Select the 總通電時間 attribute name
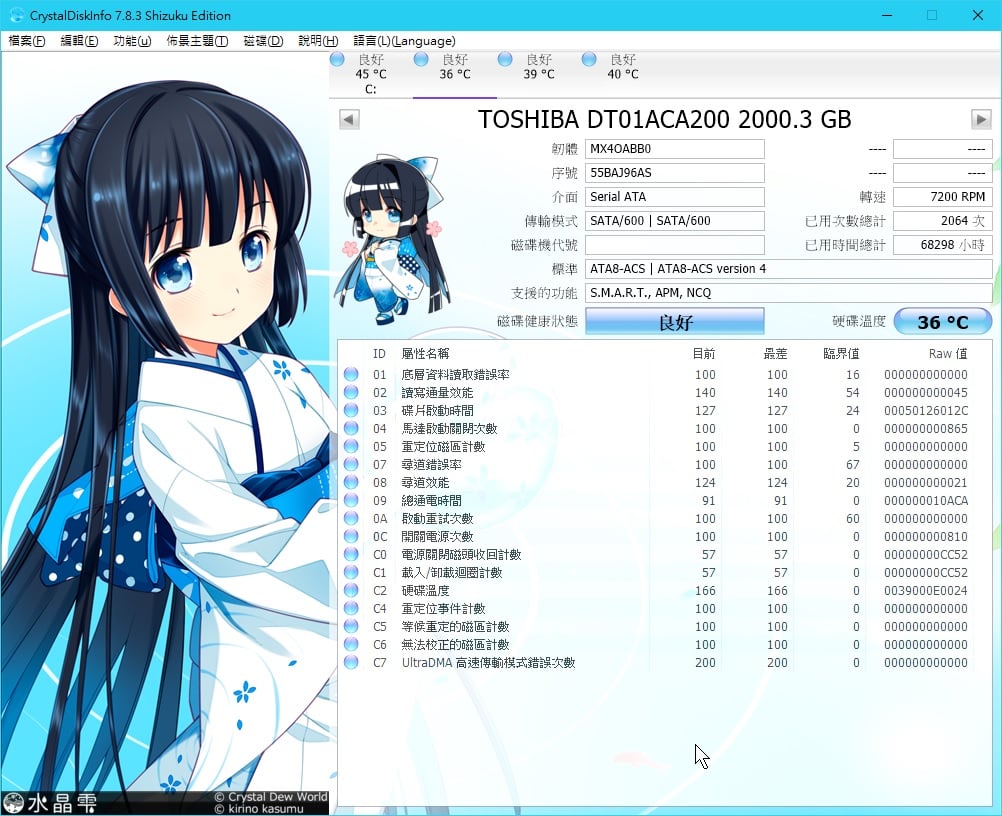Viewport: 1002px width, 816px height. click(431, 500)
